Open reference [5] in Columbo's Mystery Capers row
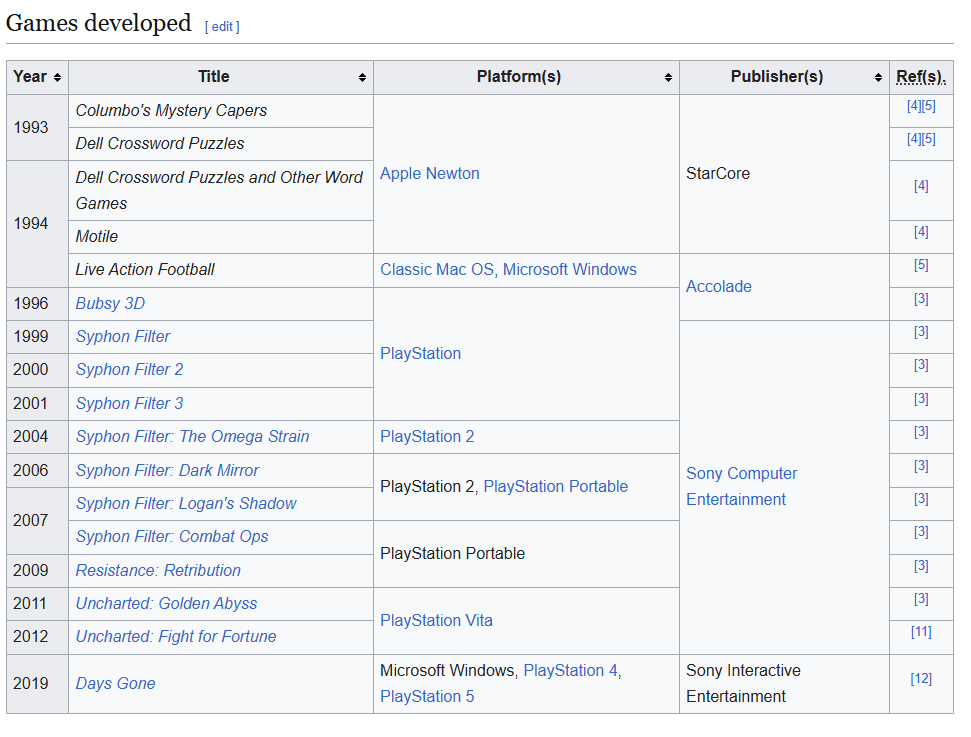Image resolution: width=971 pixels, height=737 pixels. (929, 106)
